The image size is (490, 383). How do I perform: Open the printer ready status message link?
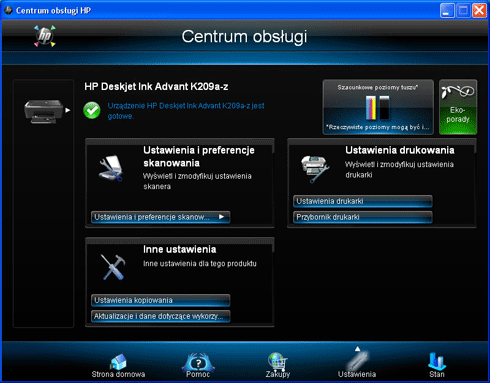coord(186,111)
